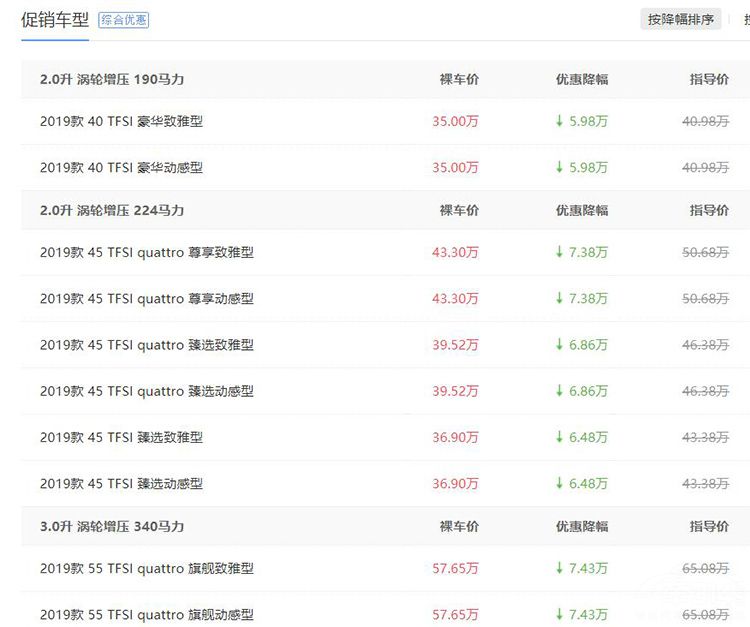This screenshot has width=750, height=627.
Task: Click 裸车价 column header in 224马力 section
Action: tap(459, 210)
